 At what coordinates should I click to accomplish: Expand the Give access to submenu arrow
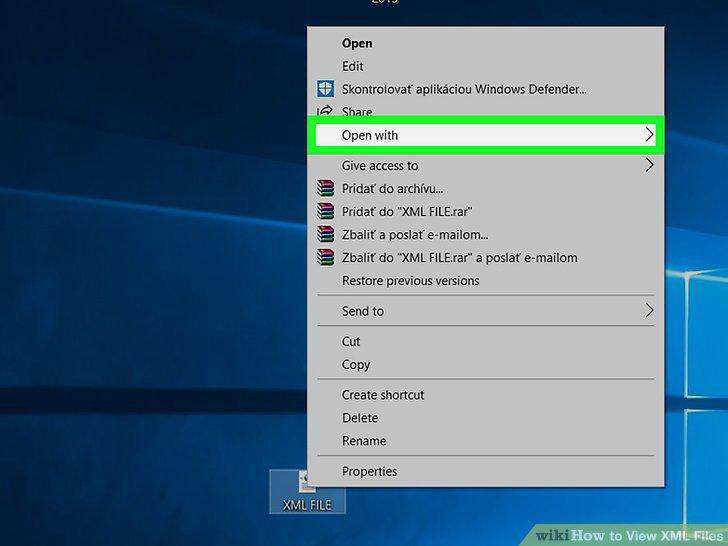tap(649, 165)
